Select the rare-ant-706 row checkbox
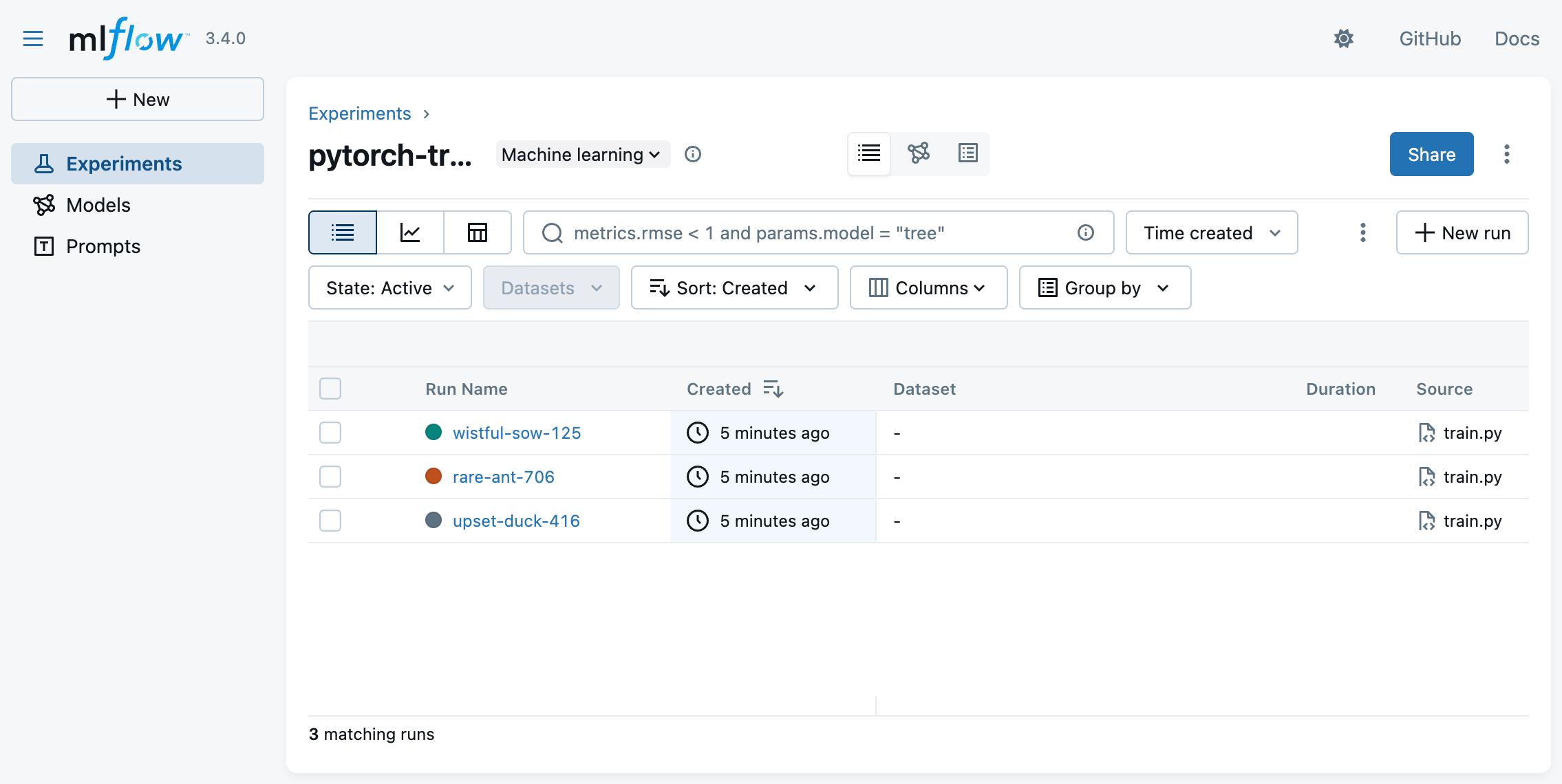 coord(330,477)
